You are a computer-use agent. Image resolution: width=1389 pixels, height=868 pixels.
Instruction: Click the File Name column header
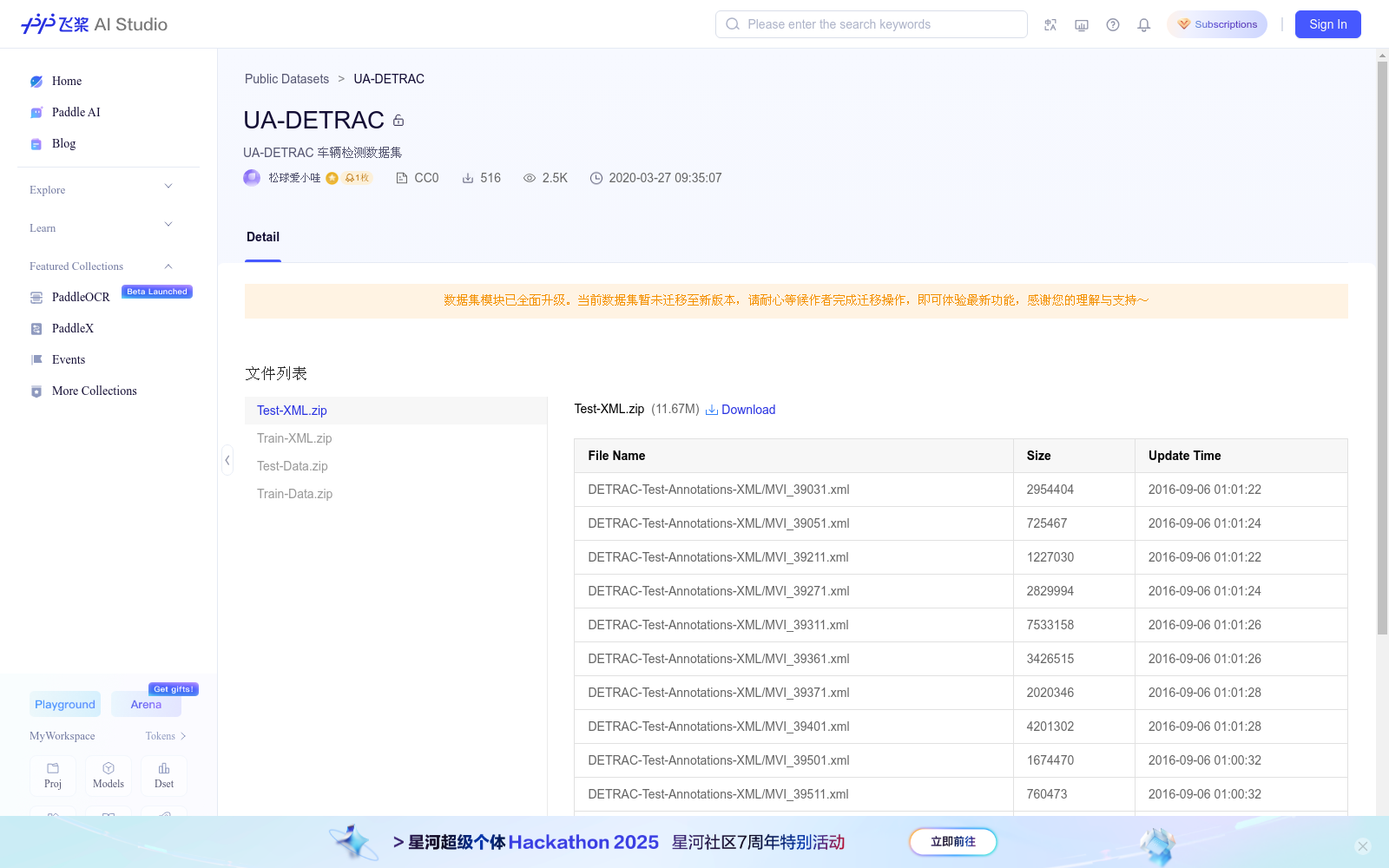pyautogui.click(x=793, y=456)
